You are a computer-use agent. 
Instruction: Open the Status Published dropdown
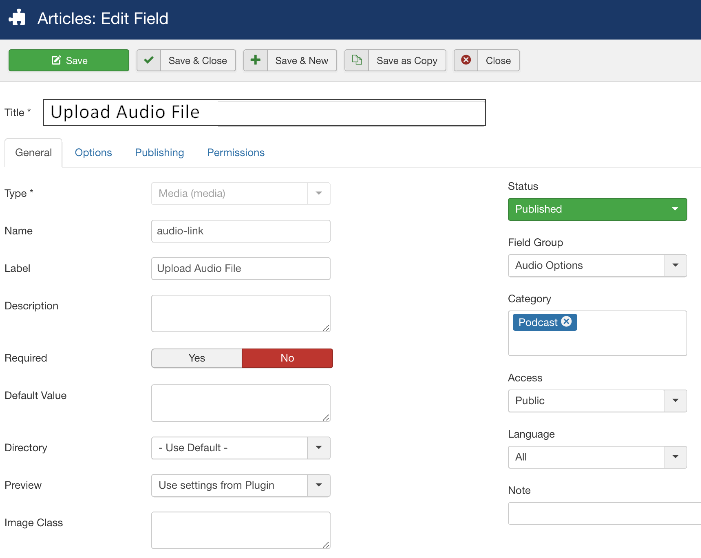(x=597, y=209)
